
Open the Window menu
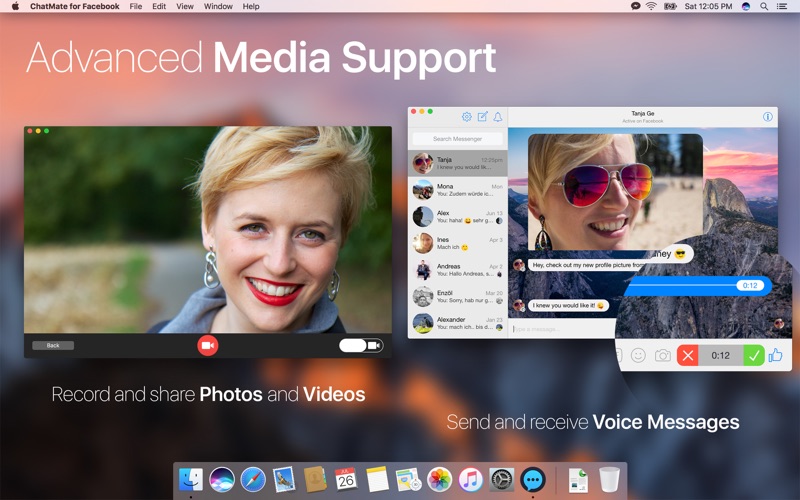pyautogui.click(x=218, y=6)
